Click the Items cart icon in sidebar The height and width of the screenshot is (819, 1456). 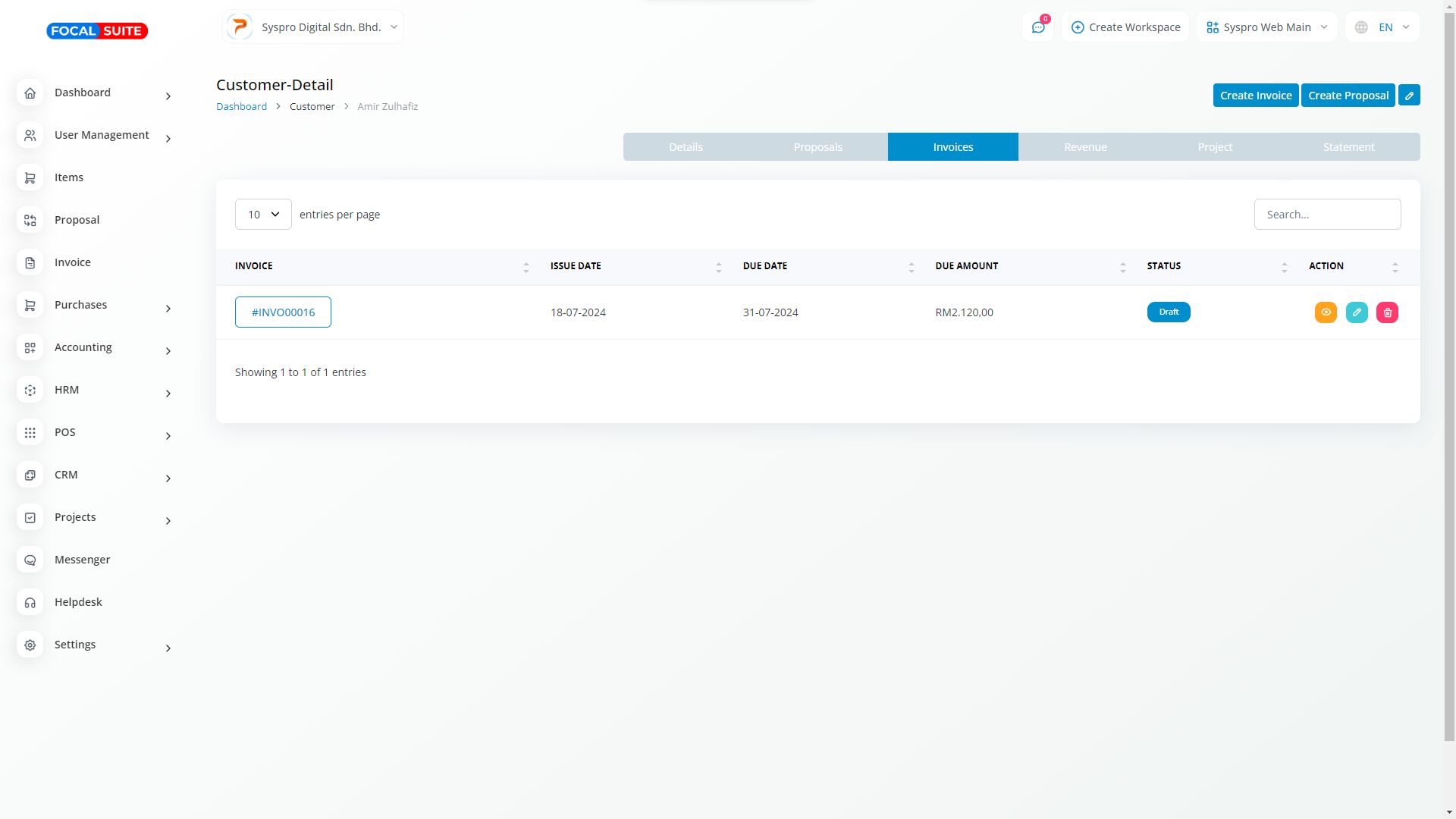pyautogui.click(x=30, y=177)
